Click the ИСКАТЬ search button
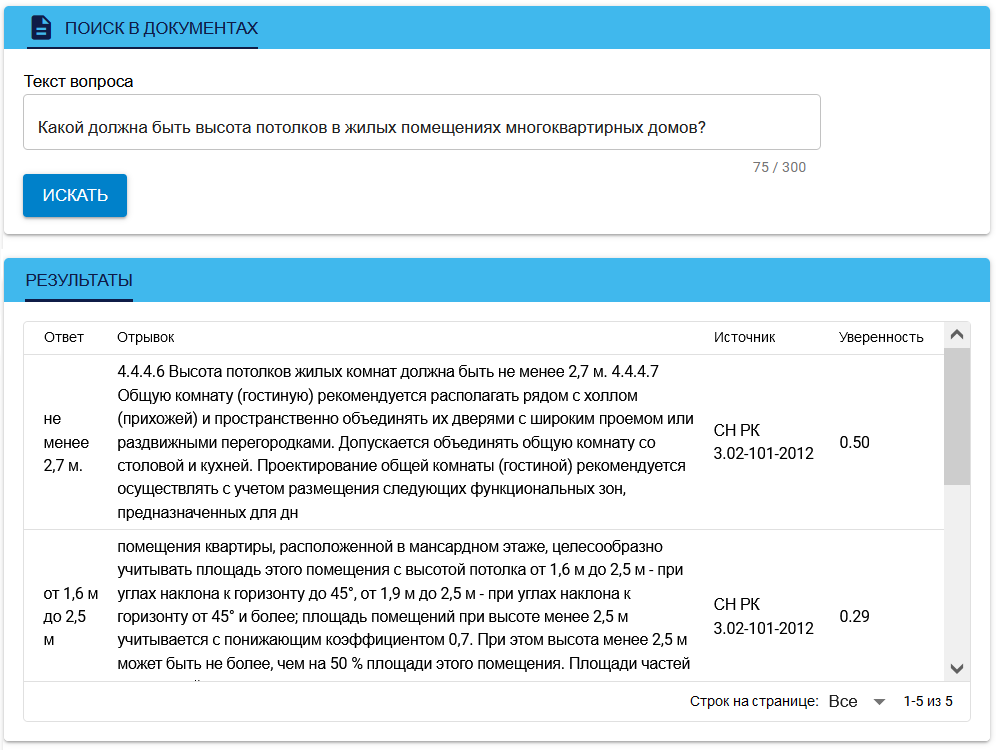The width and height of the screenshot is (996, 750). (x=75, y=195)
